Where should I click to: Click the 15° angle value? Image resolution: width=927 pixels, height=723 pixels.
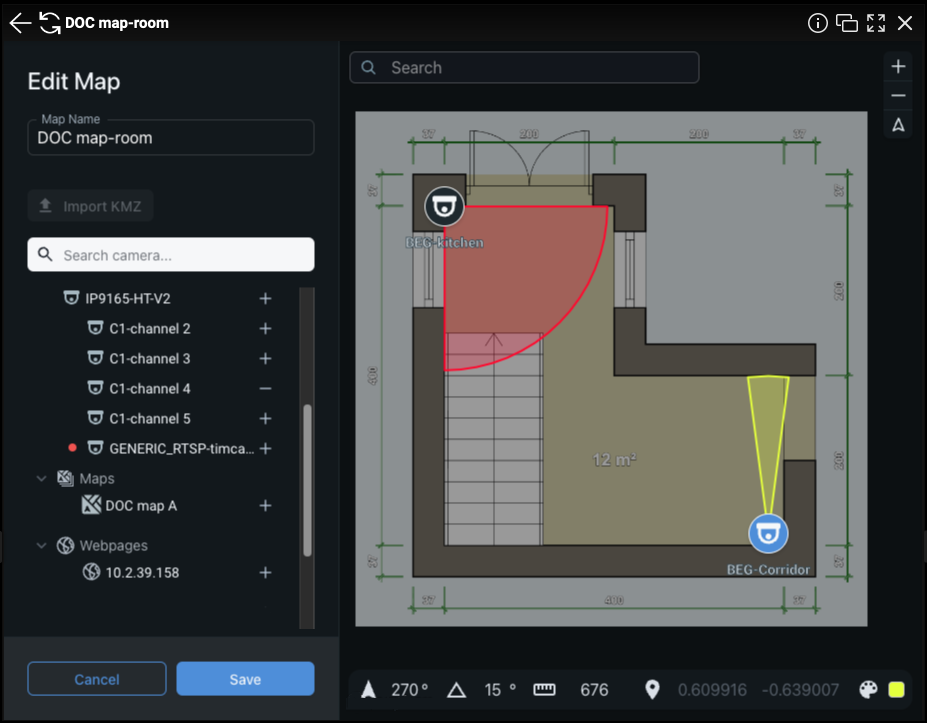coord(500,689)
